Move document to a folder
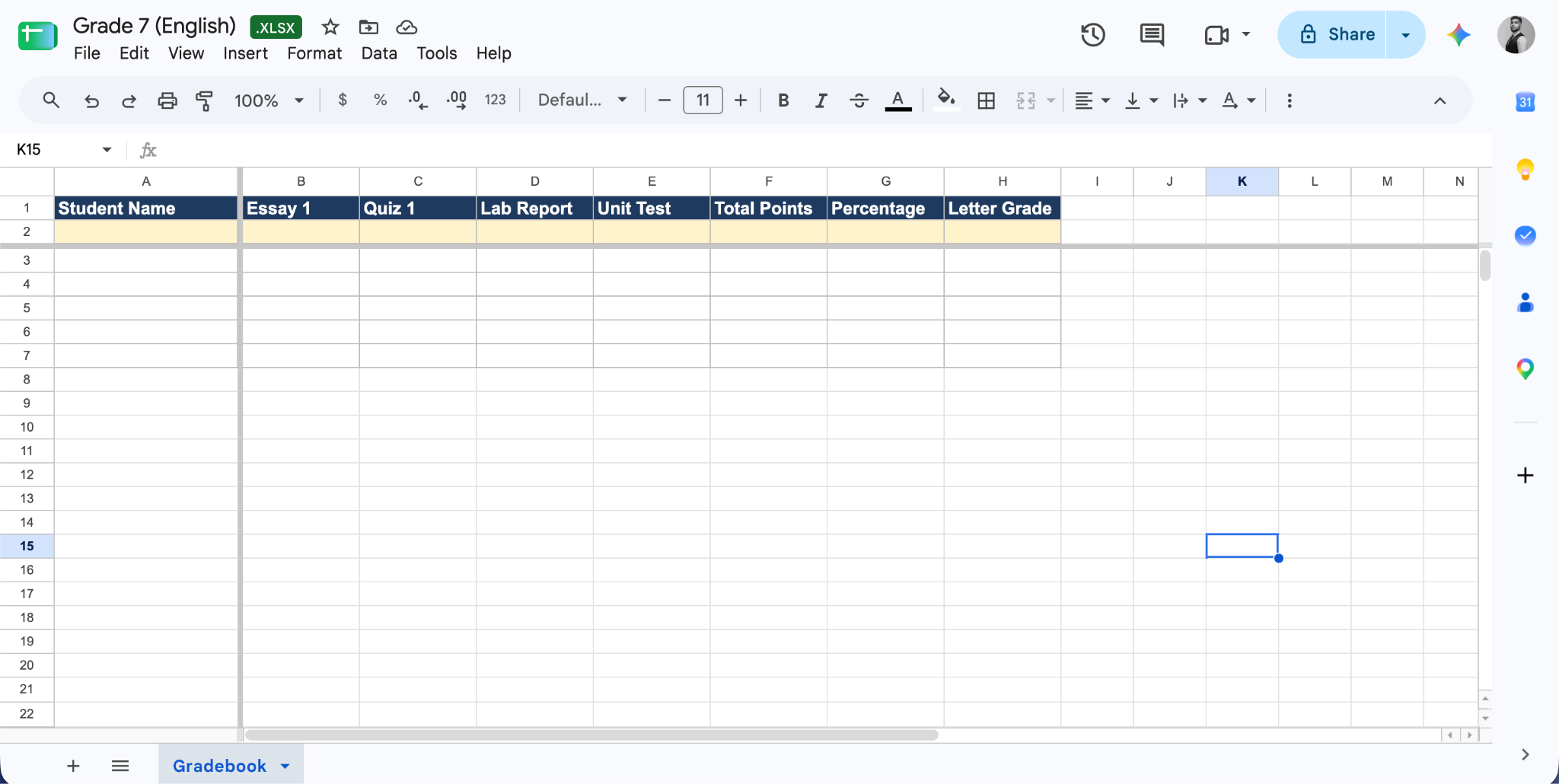1559x784 pixels. (368, 27)
